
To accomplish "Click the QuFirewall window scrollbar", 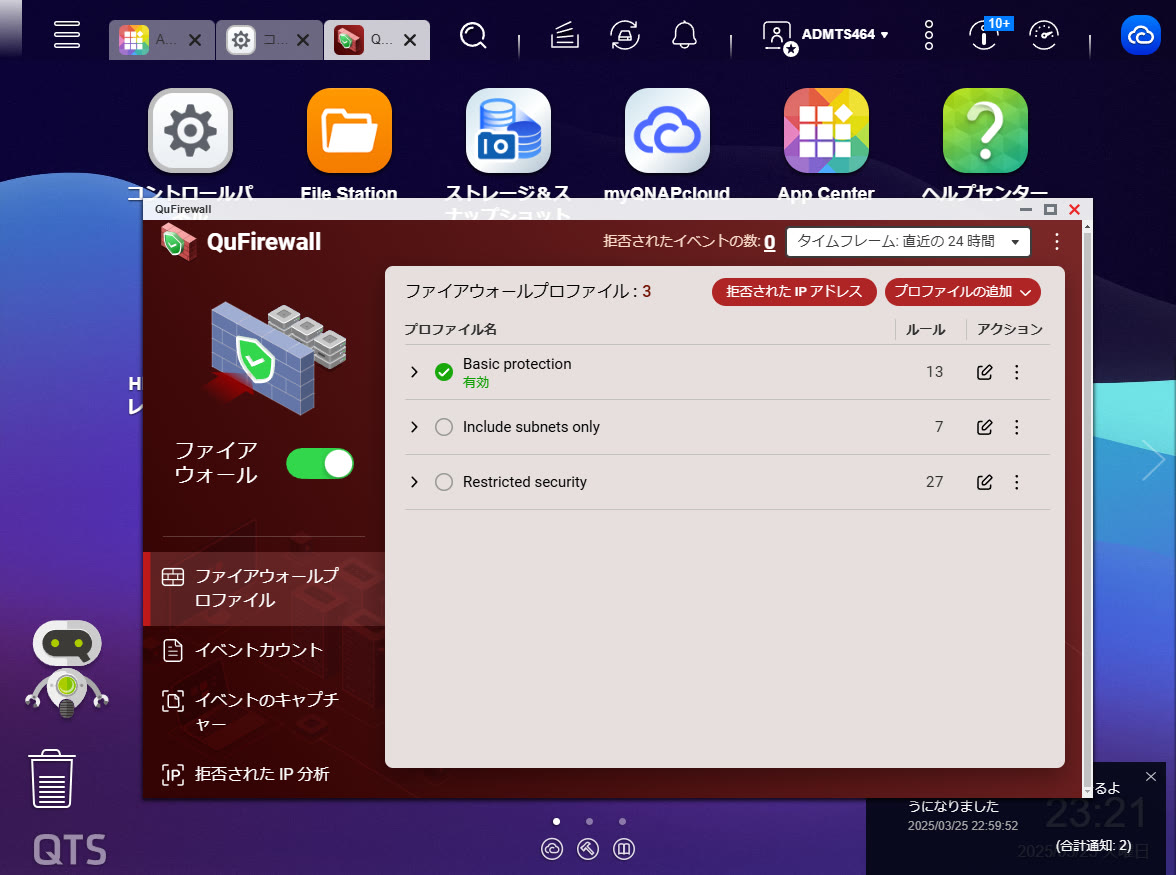I will pos(1088,508).
